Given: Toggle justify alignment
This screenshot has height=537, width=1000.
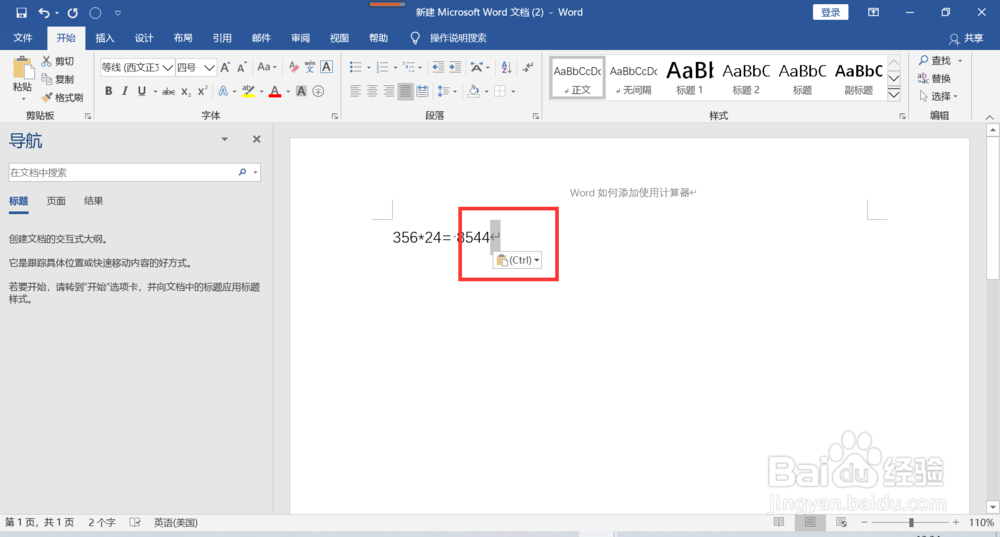Looking at the screenshot, I should tap(405, 91).
